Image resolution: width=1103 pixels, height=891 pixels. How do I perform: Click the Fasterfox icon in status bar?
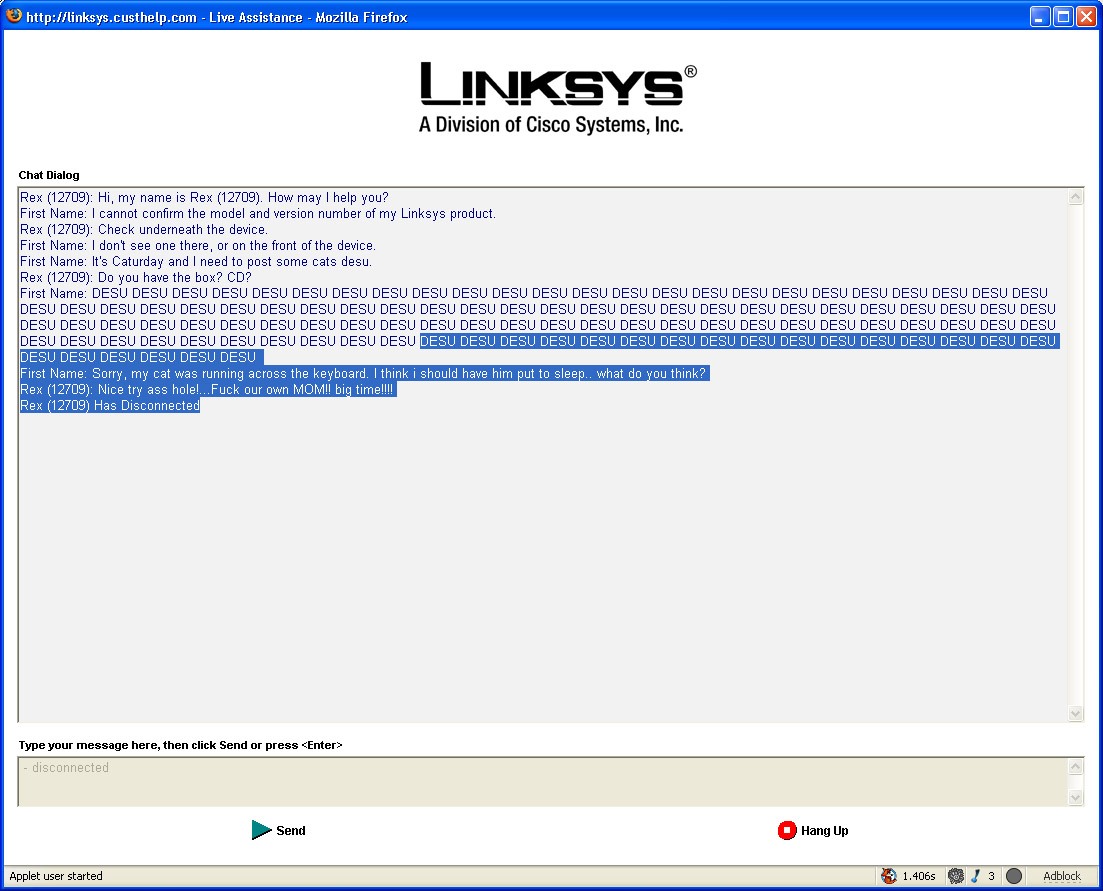(889, 876)
